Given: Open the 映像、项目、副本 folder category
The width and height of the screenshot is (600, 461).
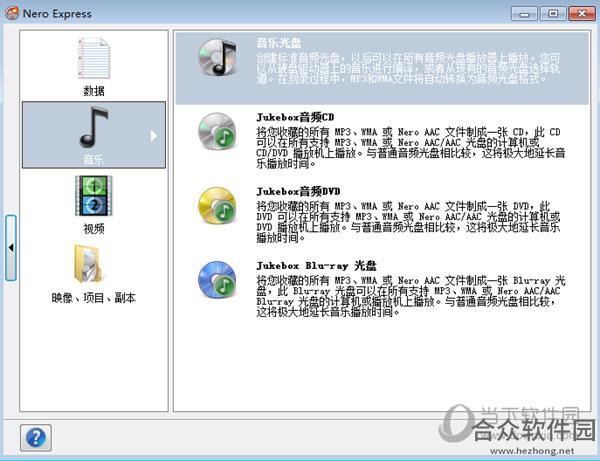Looking at the screenshot, I should click(89, 264).
